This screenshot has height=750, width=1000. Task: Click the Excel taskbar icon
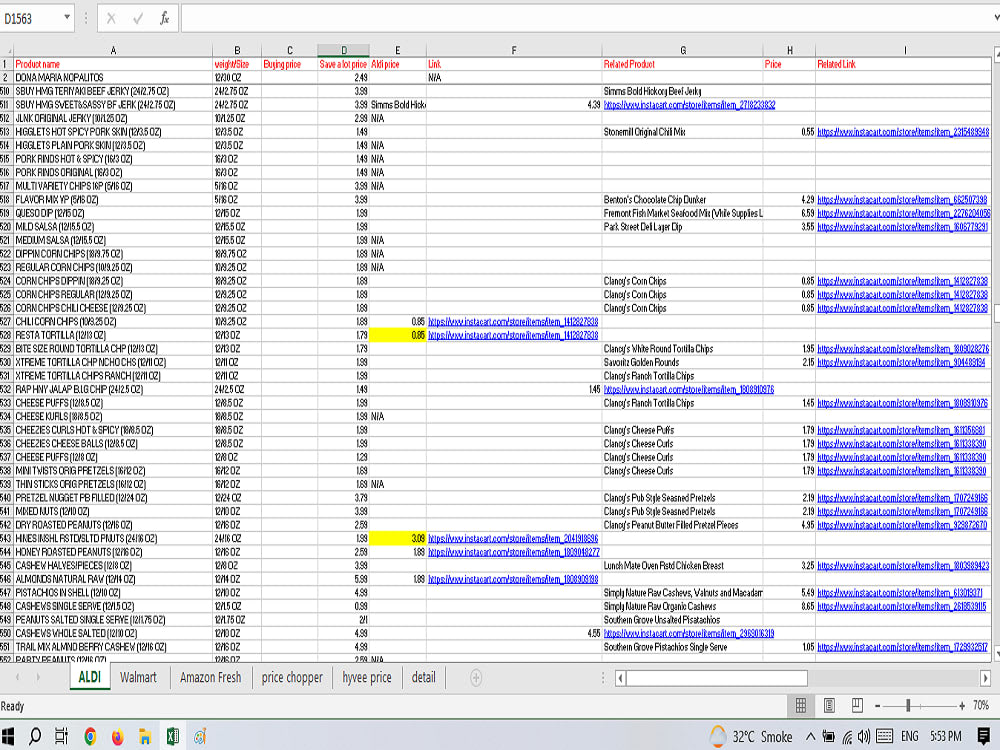coord(172,737)
